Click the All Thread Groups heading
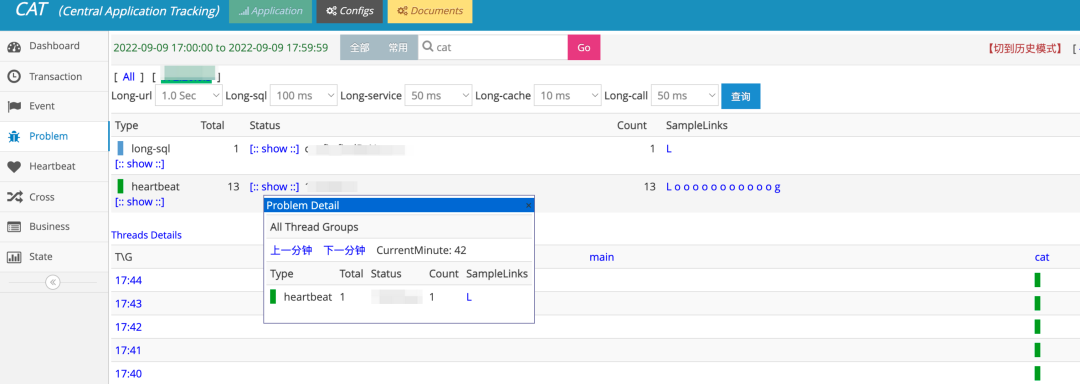1080x384 pixels. point(314,227)
